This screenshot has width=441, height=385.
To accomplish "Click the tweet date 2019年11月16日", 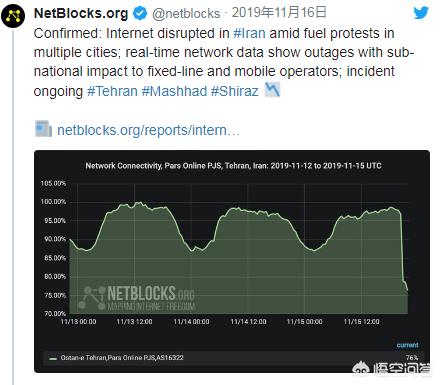I will click(x=279, y=13).
